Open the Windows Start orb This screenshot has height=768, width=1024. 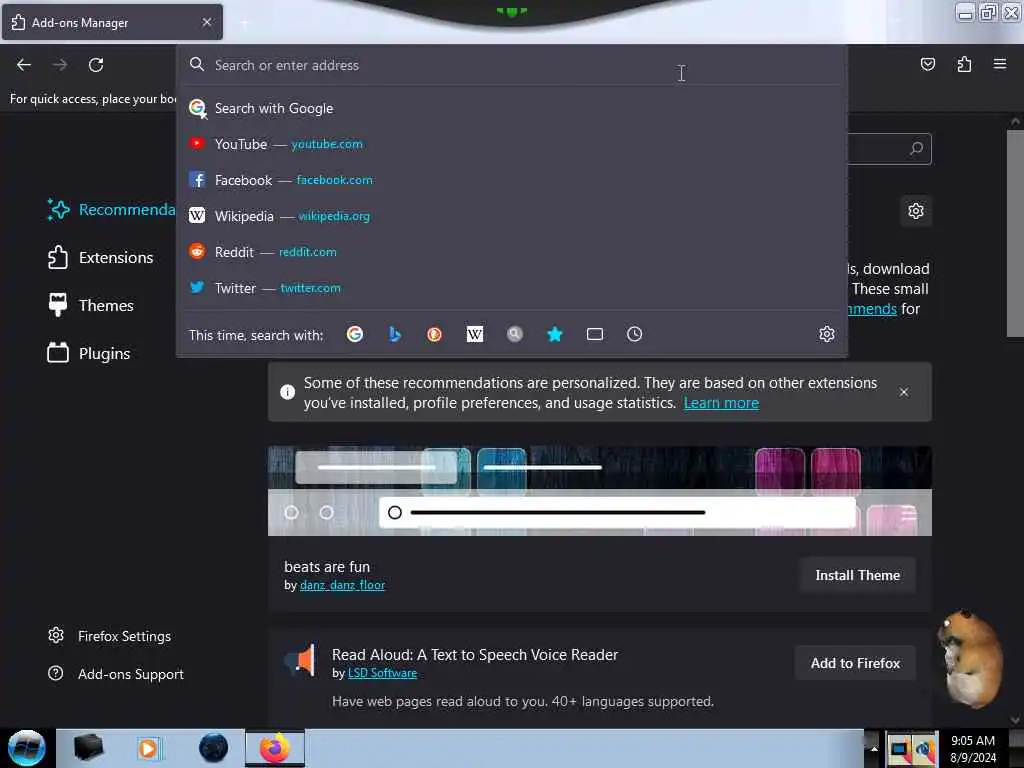(x=27, y=748)
